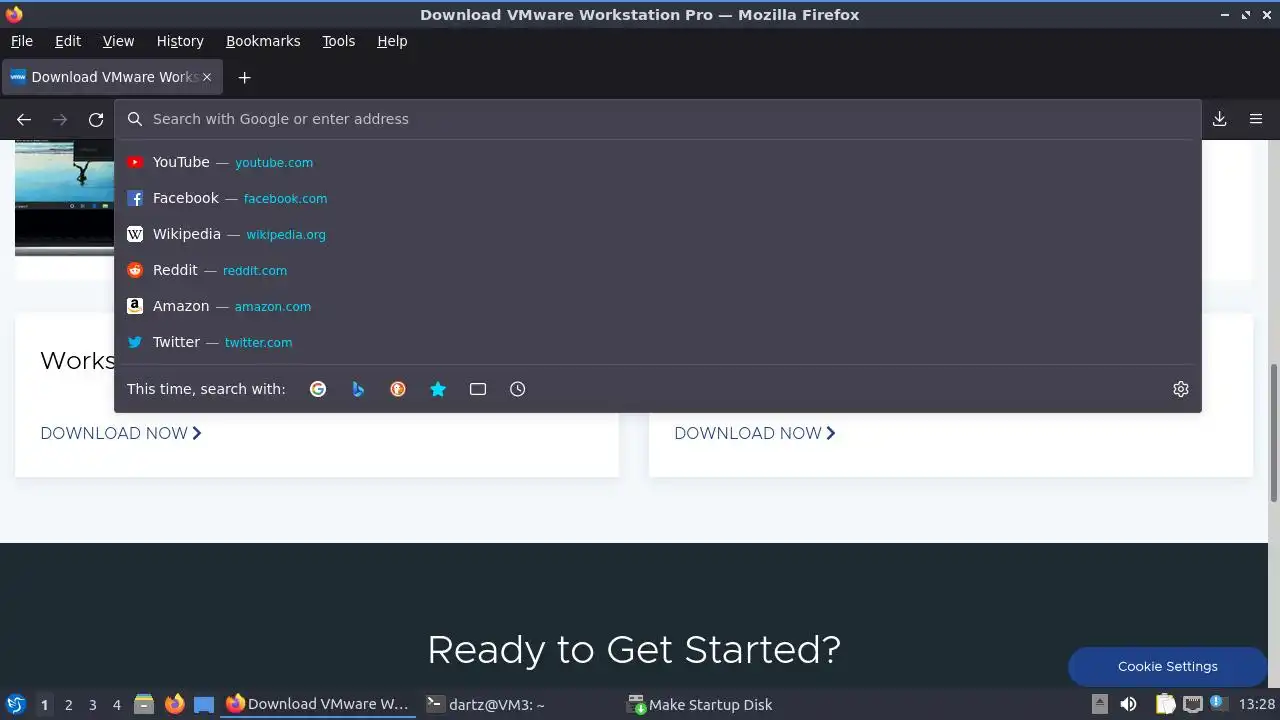Search this time with Bing icon
This screenshot has width=1280, height=720.
coord(358,389)
